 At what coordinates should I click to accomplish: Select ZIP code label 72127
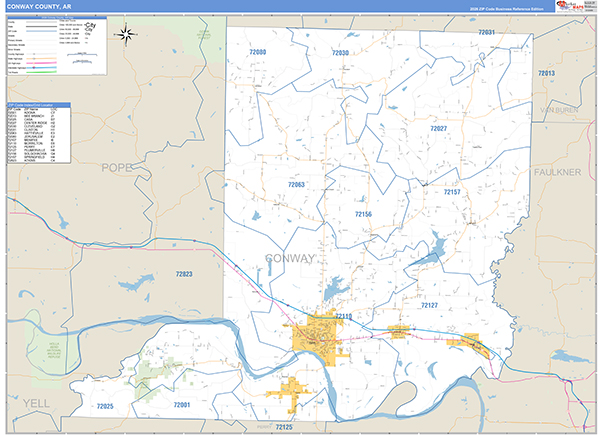click(x=429, y=305)
